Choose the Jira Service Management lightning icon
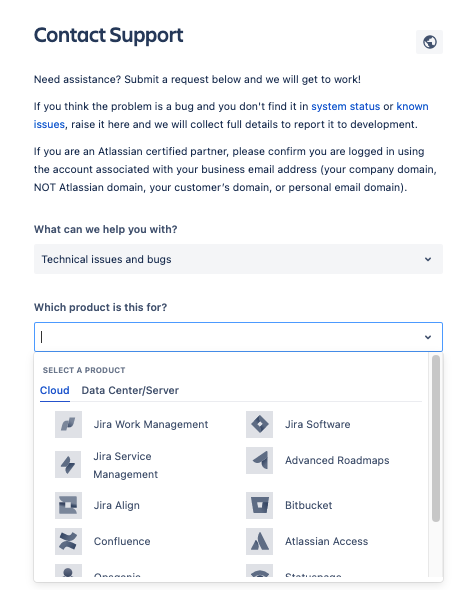The width and height of the screenshot is (469, 590). 68,465
